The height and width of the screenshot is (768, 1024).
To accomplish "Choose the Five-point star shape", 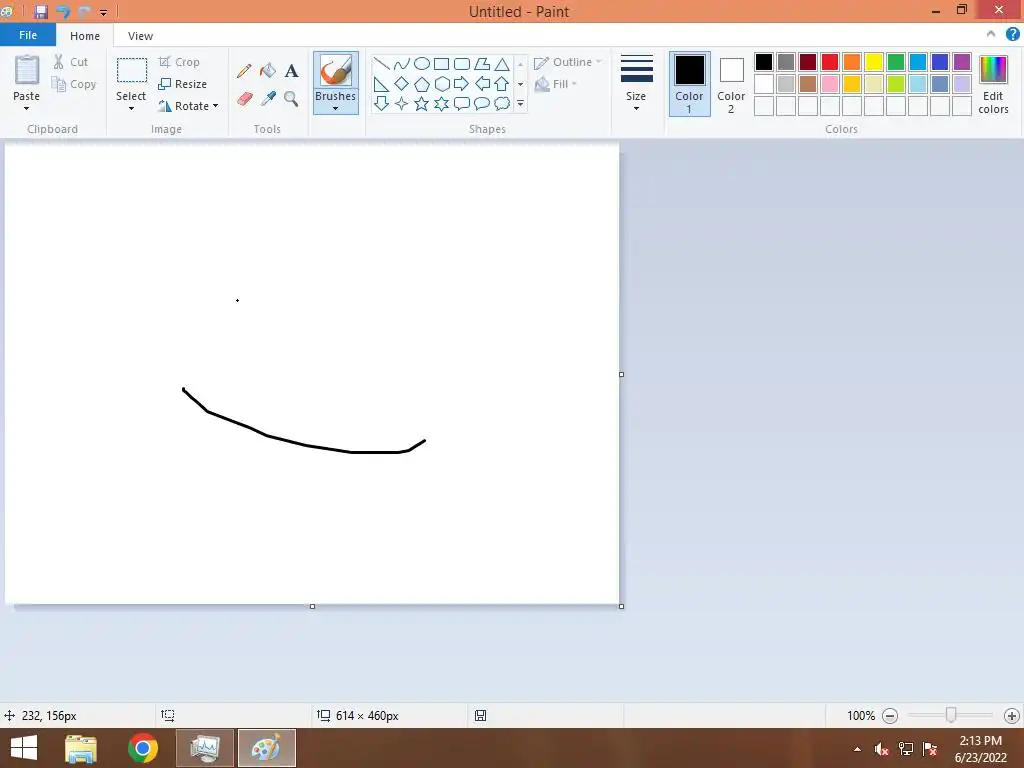I will point(422,103).
